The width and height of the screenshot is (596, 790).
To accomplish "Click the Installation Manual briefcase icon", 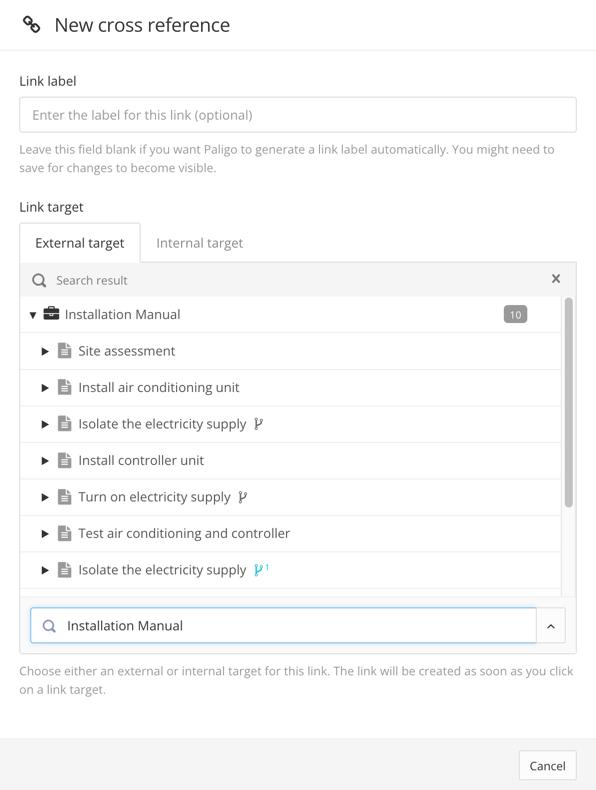I will (51, 313).
